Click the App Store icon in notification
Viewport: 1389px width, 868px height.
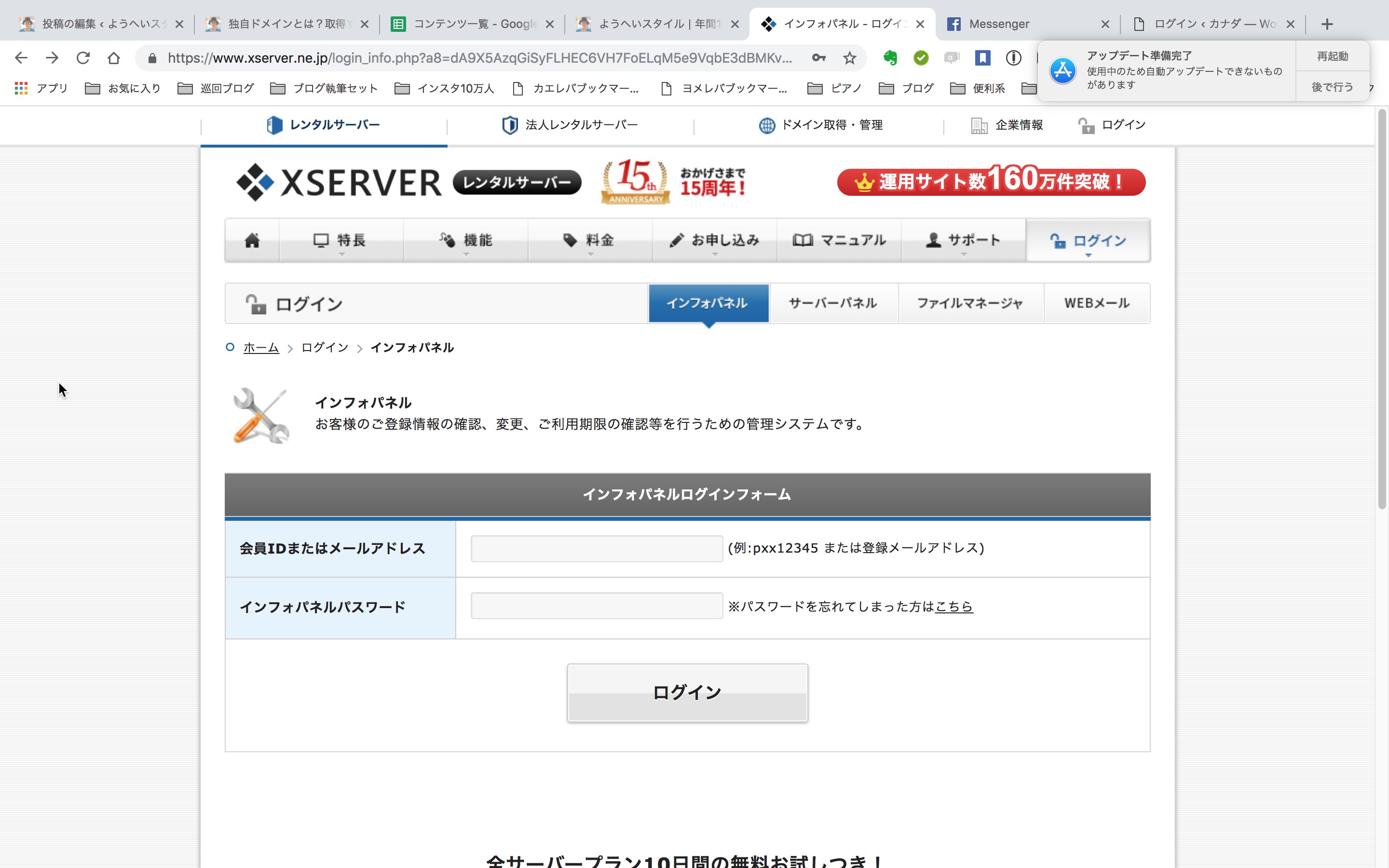tap(1062, 70)
